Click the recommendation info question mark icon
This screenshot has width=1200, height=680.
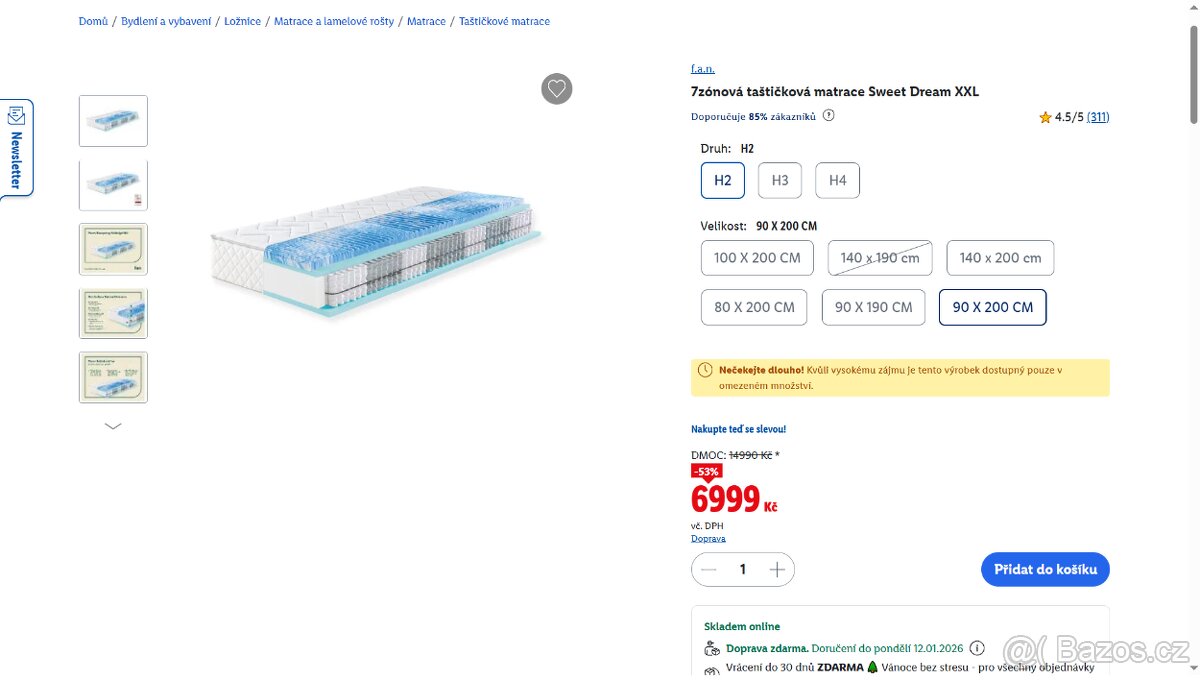pos(828,115)
